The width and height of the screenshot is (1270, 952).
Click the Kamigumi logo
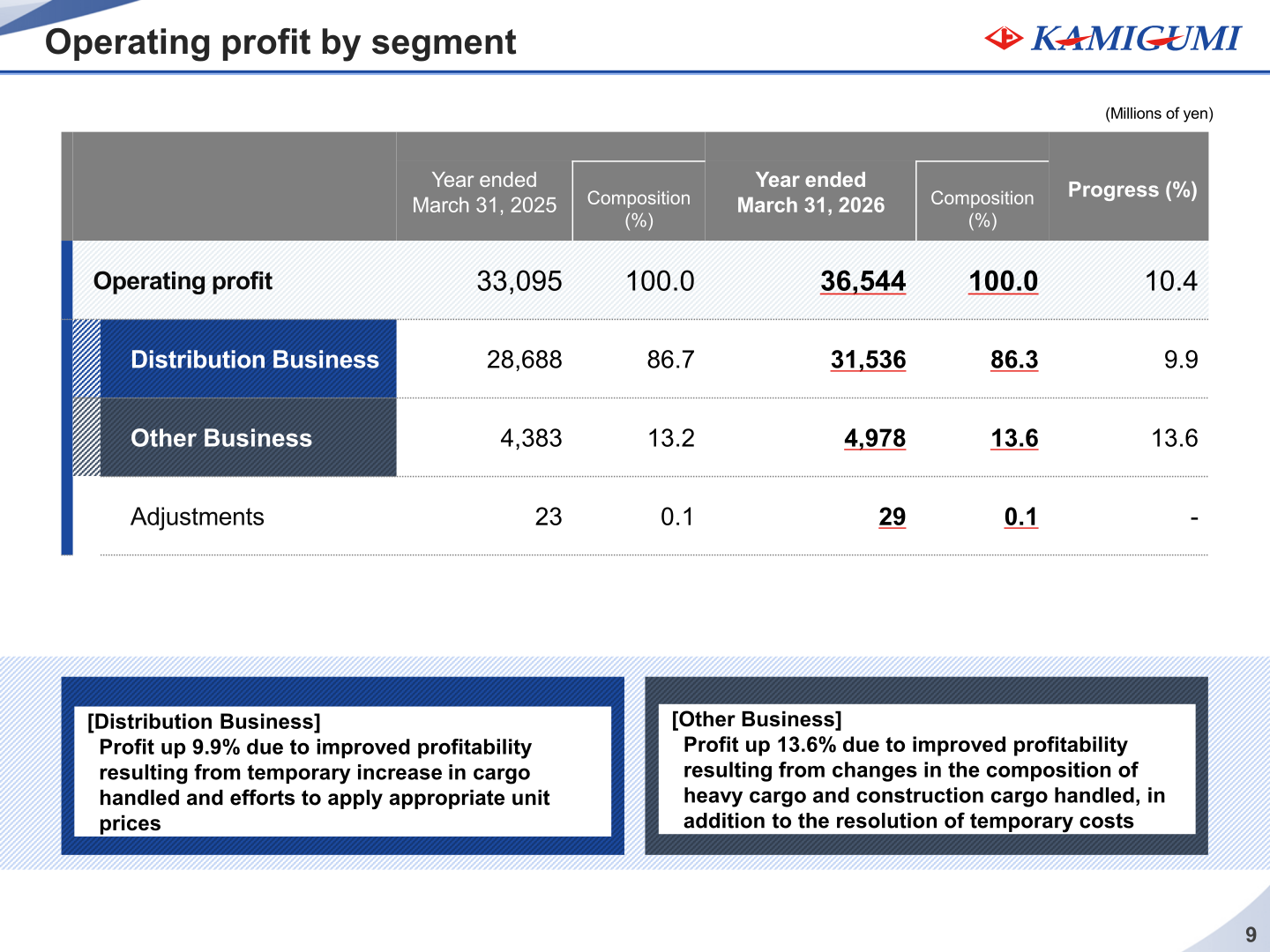tap(1112, 39)
